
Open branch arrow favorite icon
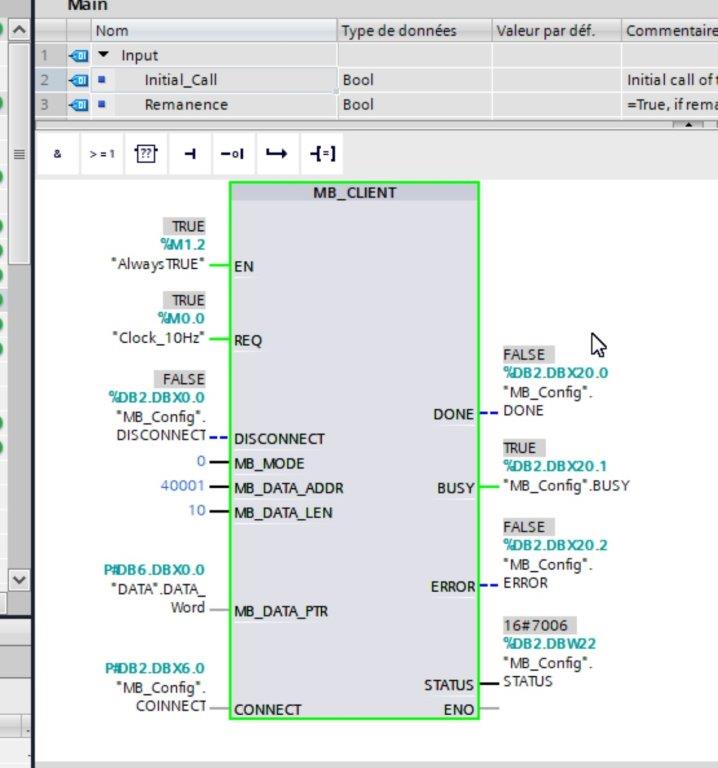tap(277, 154)
